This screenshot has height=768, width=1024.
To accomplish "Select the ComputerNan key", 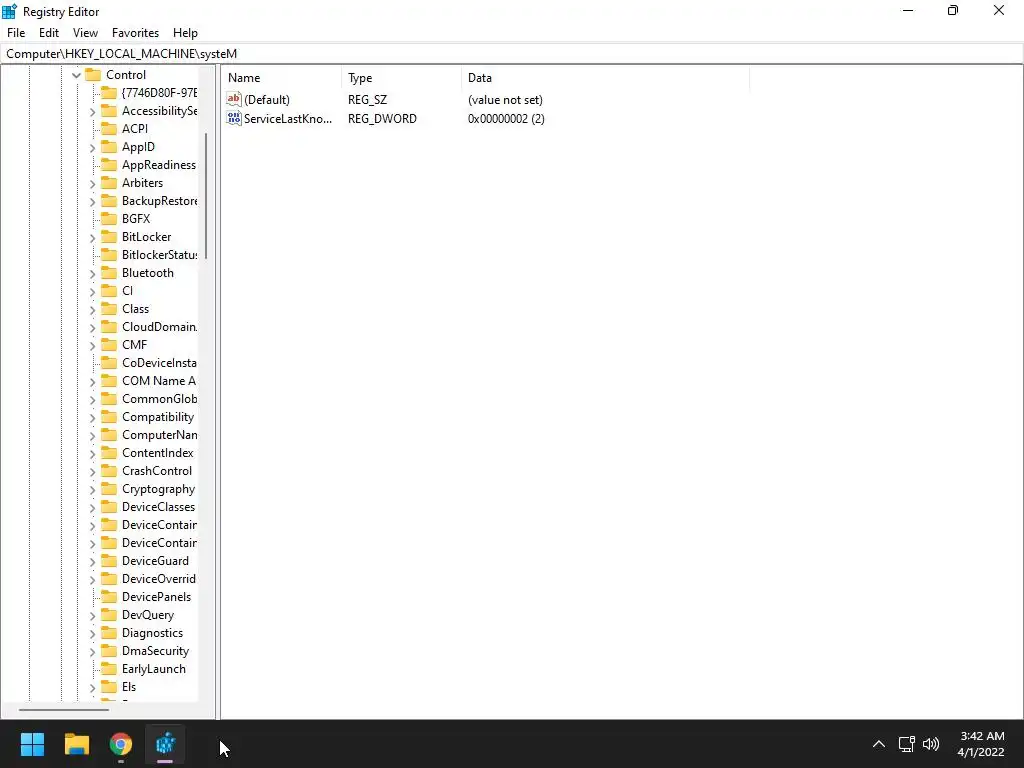I will click(159, 435).
